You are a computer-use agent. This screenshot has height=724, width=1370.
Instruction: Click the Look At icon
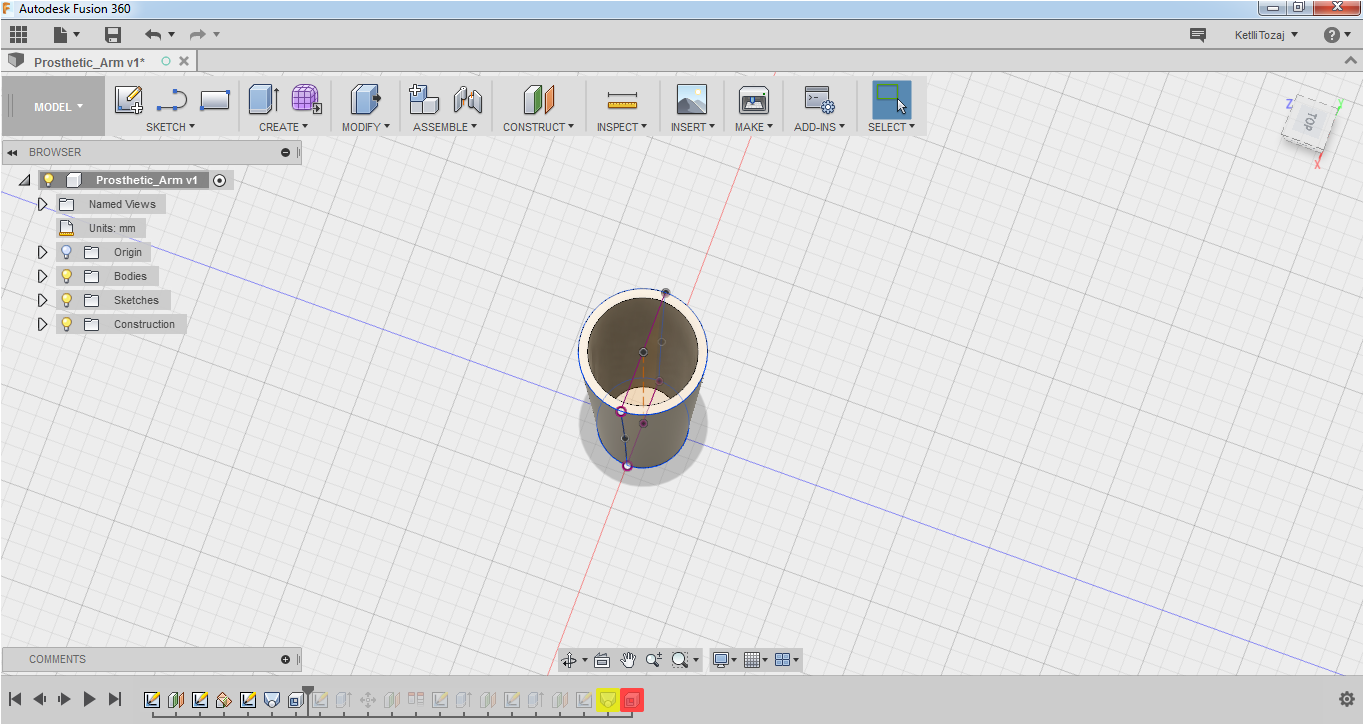click(x=602, y=660)
